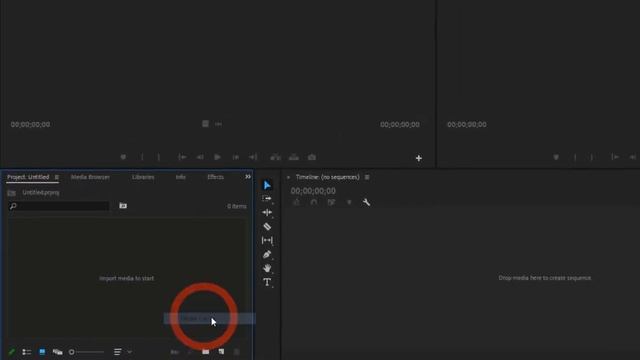Mark Out point in Source monitor

point(159,157)
